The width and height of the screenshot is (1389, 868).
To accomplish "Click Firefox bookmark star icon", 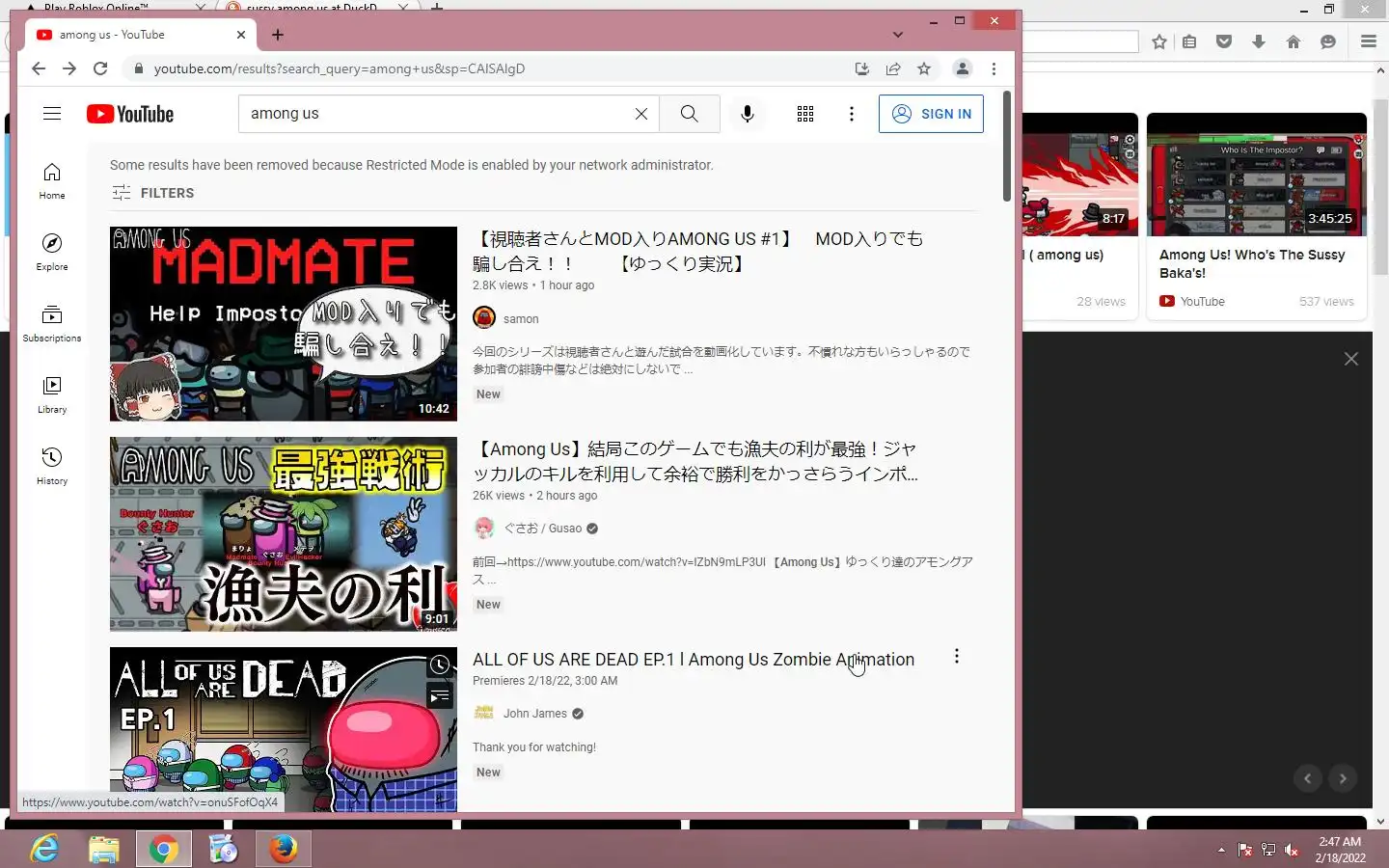I will point(1159,41).
